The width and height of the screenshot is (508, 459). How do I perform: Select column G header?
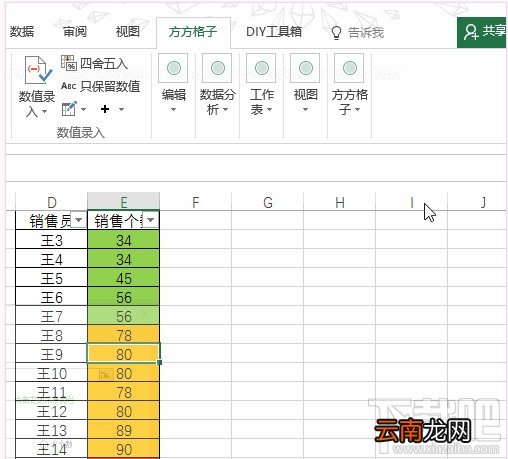pos(268,202)
